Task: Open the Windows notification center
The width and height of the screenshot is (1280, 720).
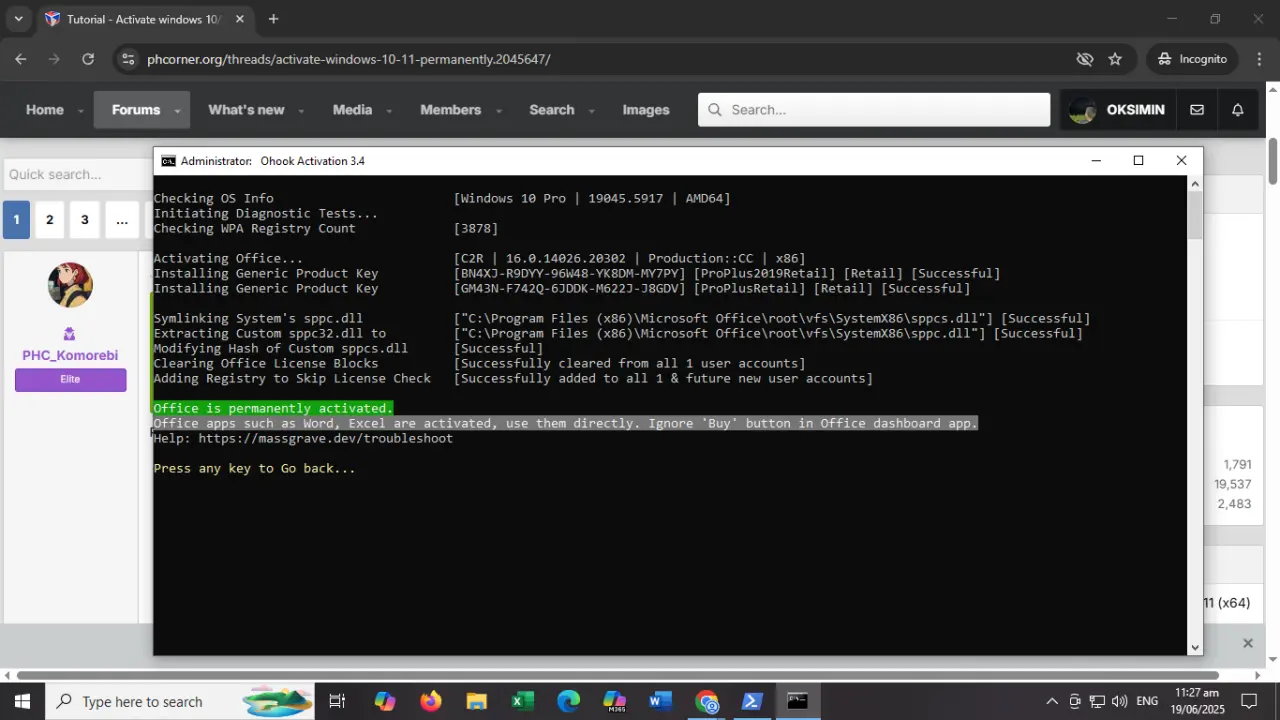Action: click(1249, 701)
